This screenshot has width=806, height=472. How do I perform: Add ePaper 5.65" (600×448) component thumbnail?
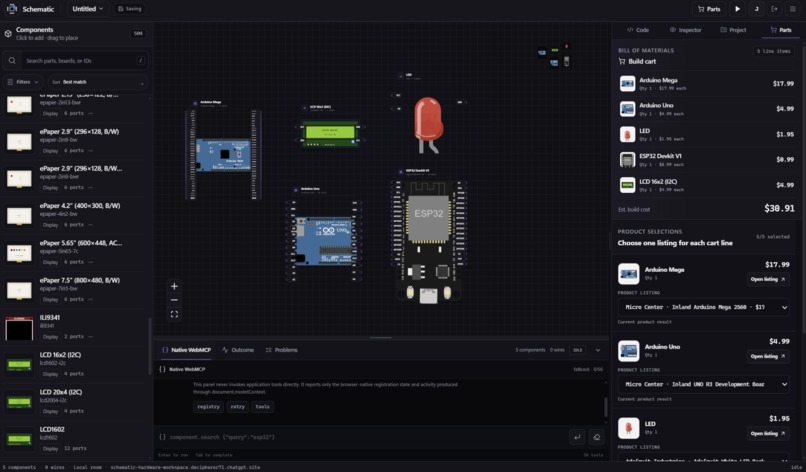19,252
